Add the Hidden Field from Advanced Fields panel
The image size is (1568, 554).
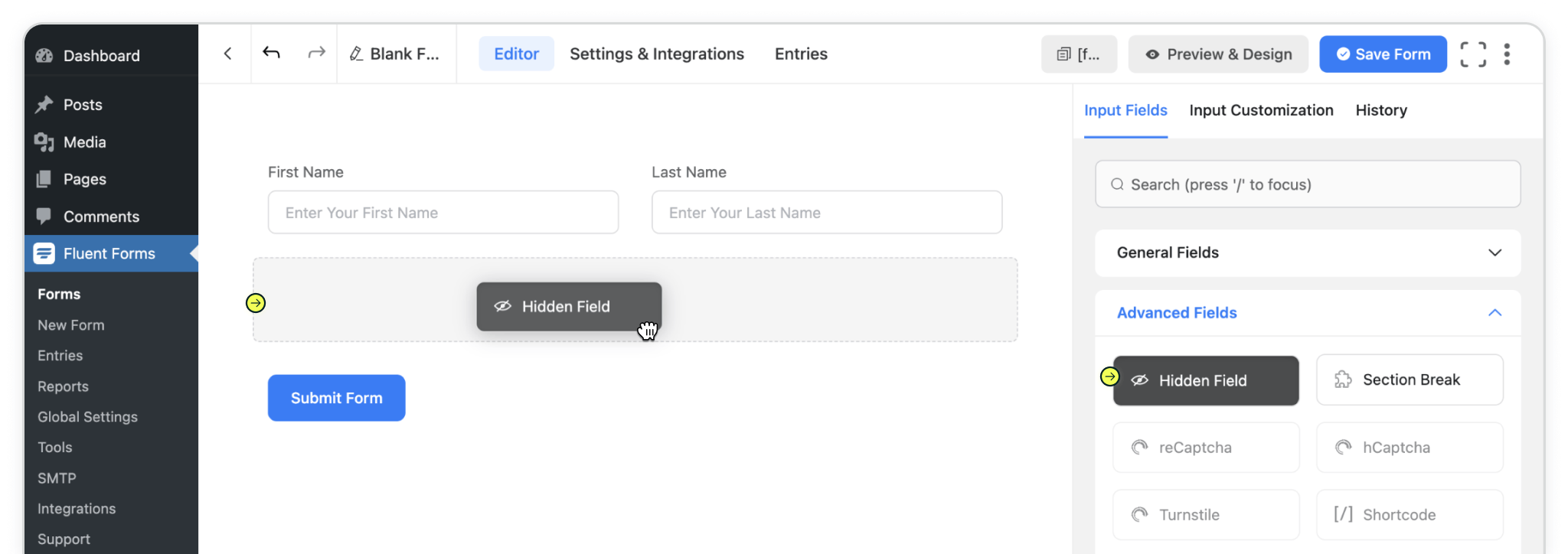(1206, 380)
